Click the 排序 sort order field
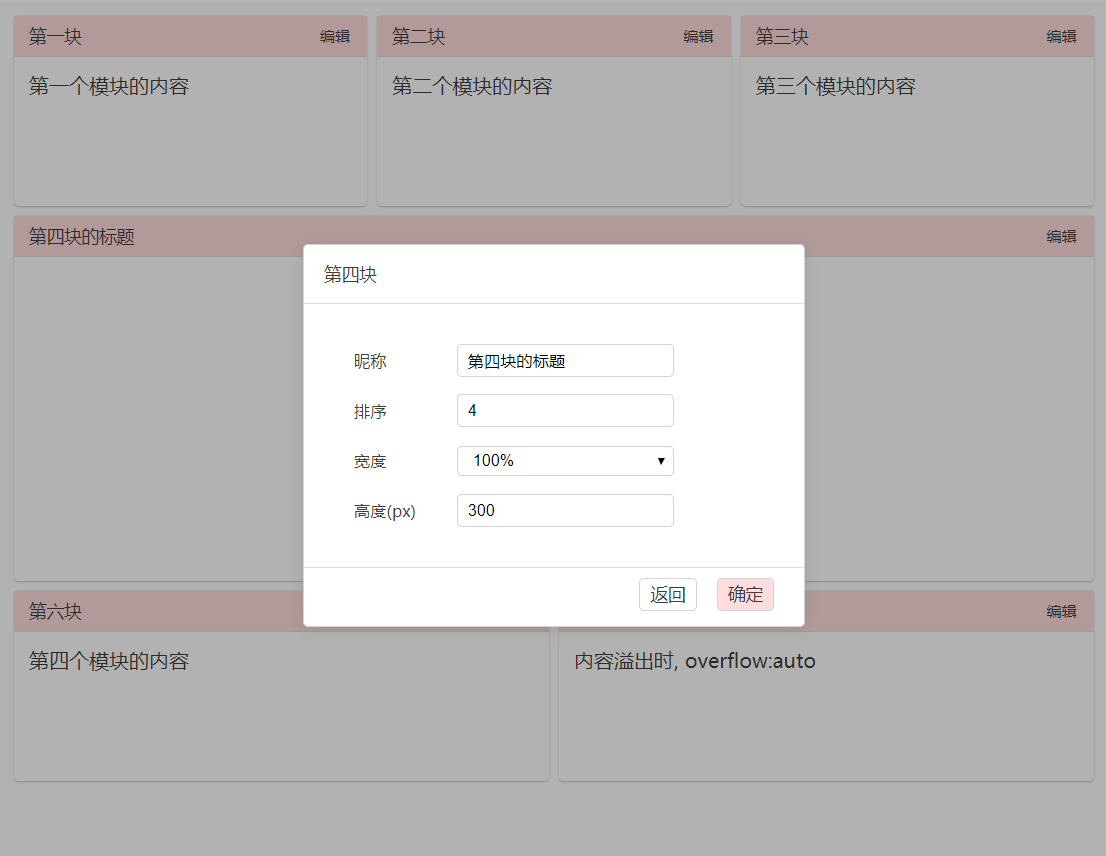Screen dimensions: 1106x856 (x=565, y=410)
